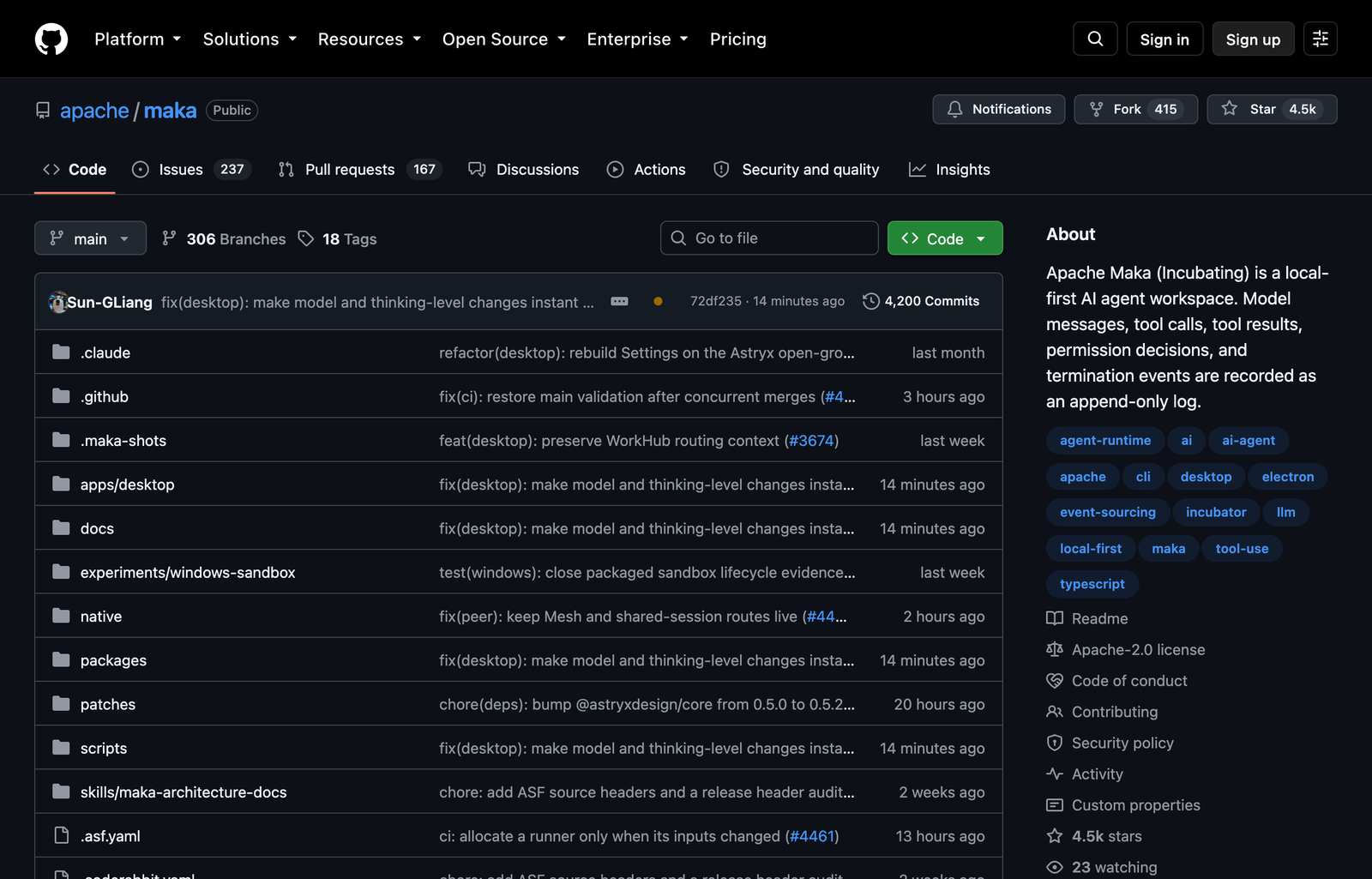Show the orange commit status dot details
This screenshot has height=879, width=1372.
[x=658, y=301]
